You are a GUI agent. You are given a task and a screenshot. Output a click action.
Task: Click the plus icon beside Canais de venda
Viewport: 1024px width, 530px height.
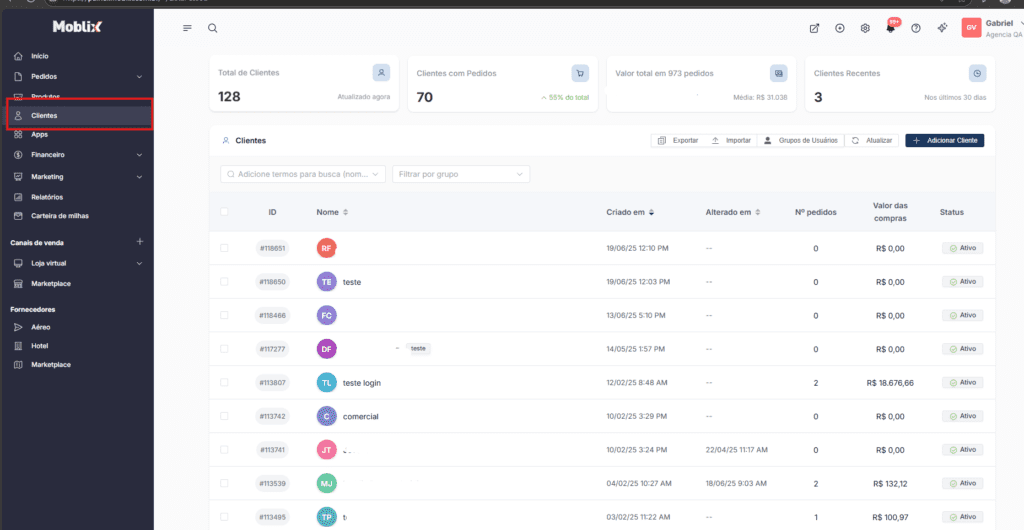(x=140, y=242)
